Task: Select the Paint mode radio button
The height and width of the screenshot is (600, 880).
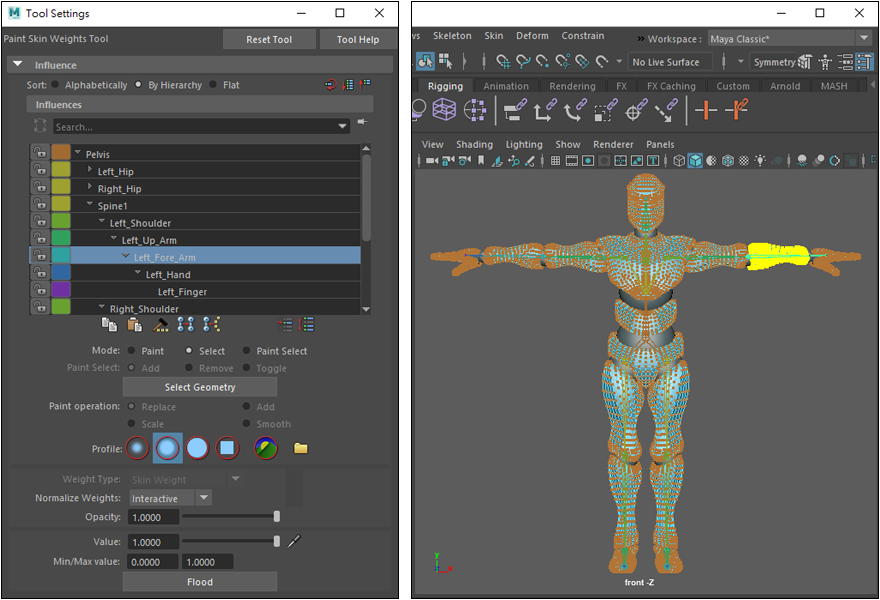Action: (x=131, y=351)
